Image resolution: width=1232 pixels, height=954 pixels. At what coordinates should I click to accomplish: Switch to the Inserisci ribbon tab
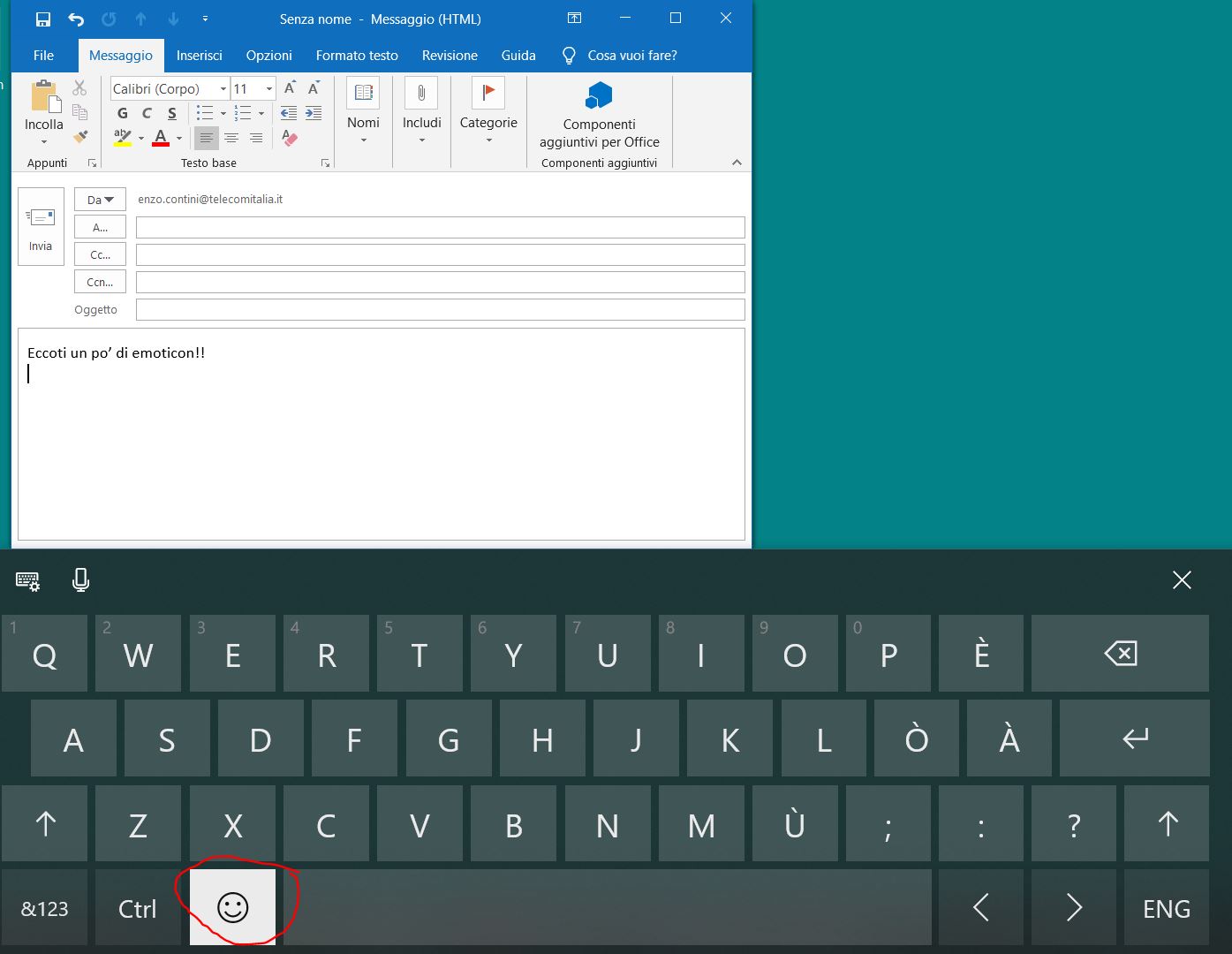[x=199, y=56]
